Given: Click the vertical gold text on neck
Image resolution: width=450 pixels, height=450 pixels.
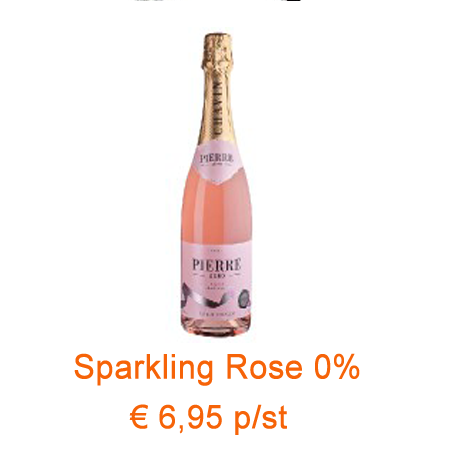Looking at the screenshot, I should (x=217, y=107).
